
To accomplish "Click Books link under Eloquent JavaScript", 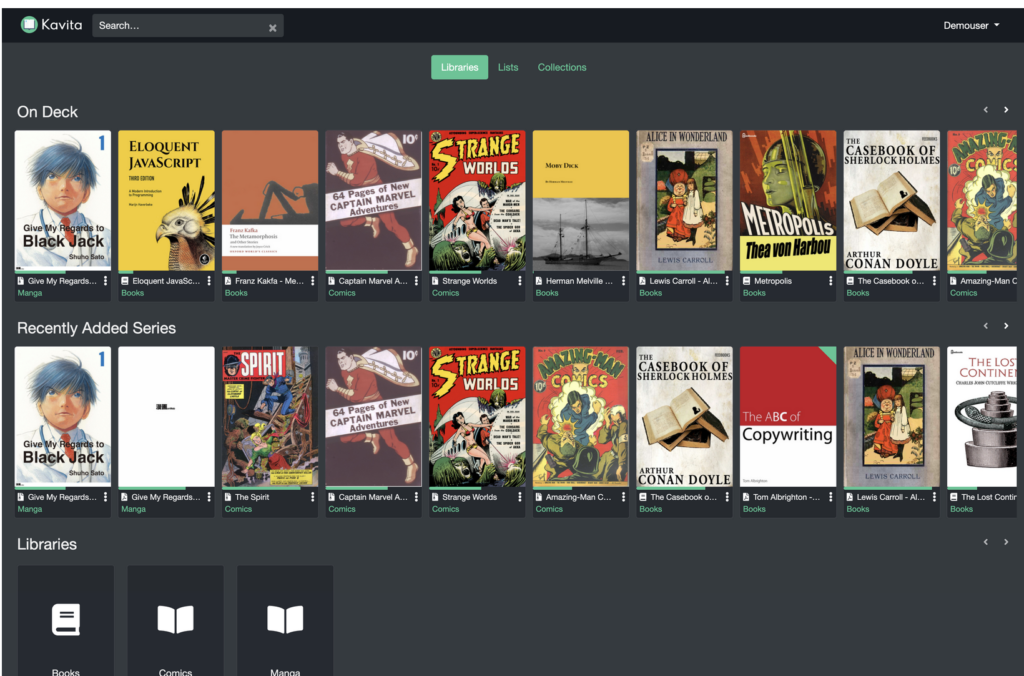I will (133, 293).
